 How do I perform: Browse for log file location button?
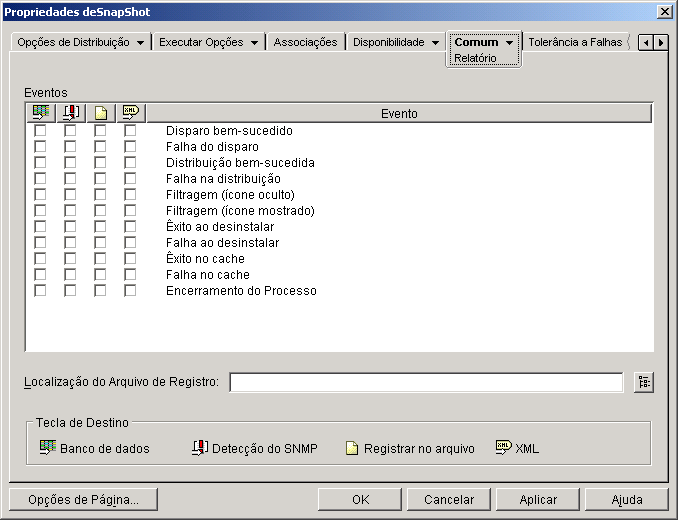click(644, 383)
